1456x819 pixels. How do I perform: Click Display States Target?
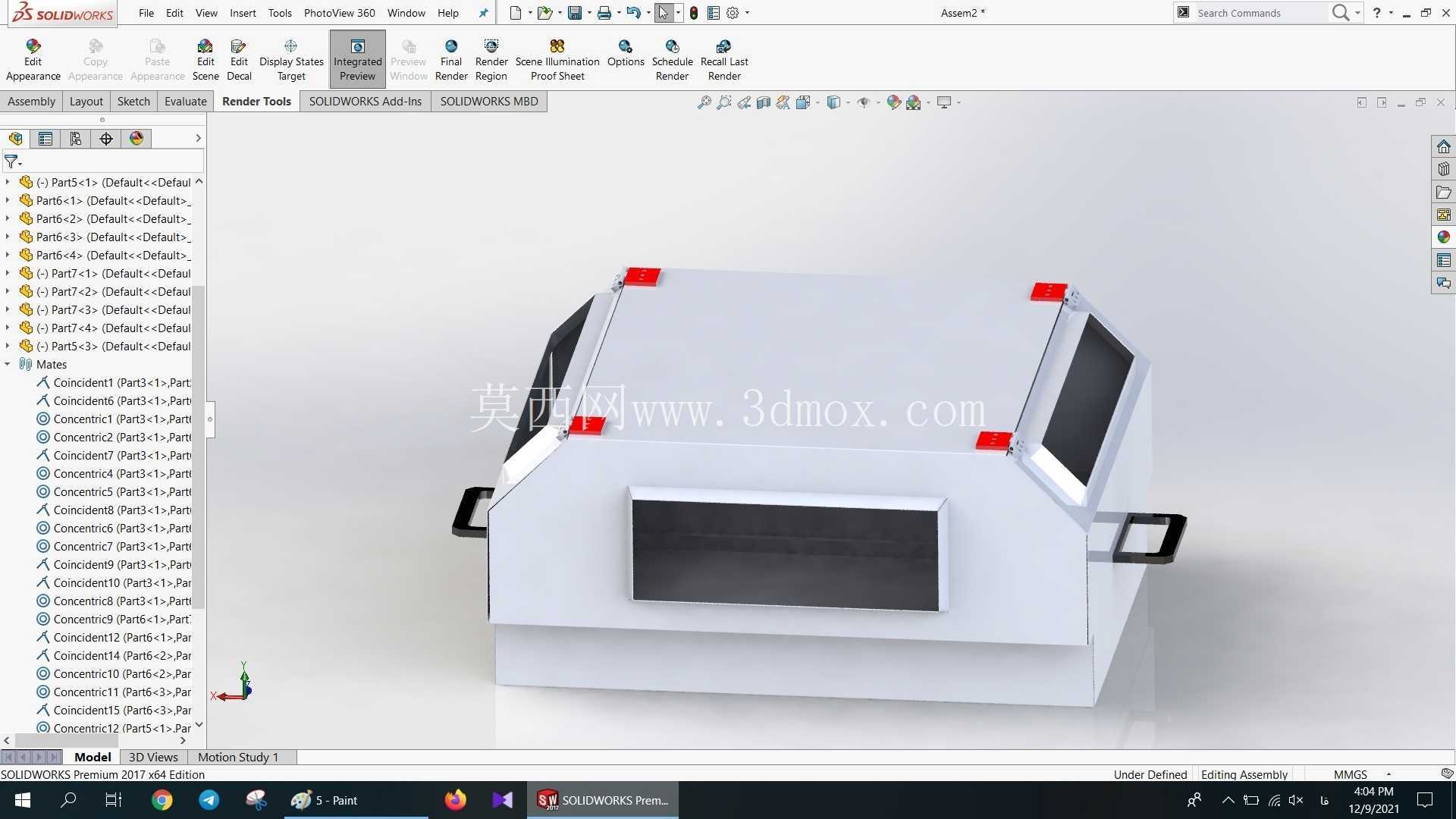(291, 59)
